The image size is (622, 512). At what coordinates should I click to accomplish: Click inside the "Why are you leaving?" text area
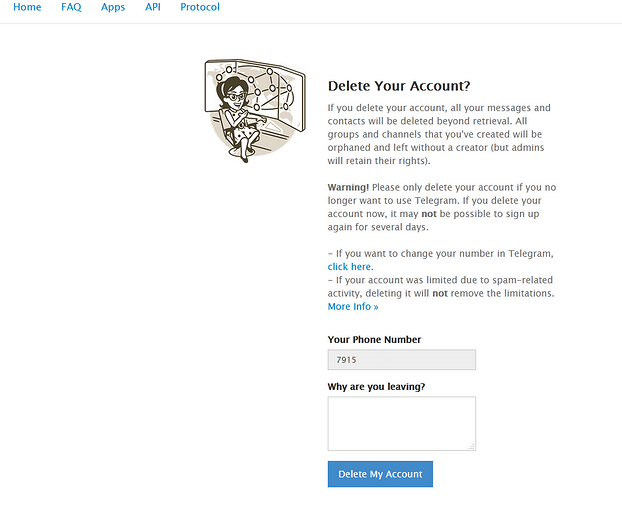pos(401,424)
